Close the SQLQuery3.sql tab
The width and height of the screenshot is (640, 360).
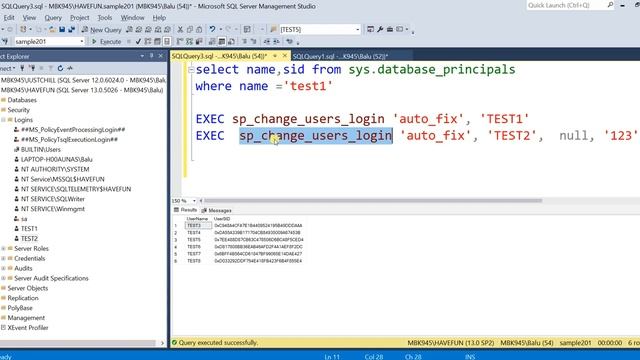284,56
